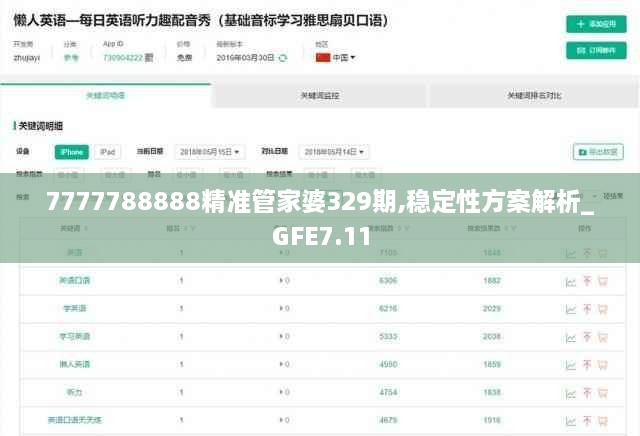Click cart icon in the 4950 row
The image size is (640, 436).
tap(603, 365)
